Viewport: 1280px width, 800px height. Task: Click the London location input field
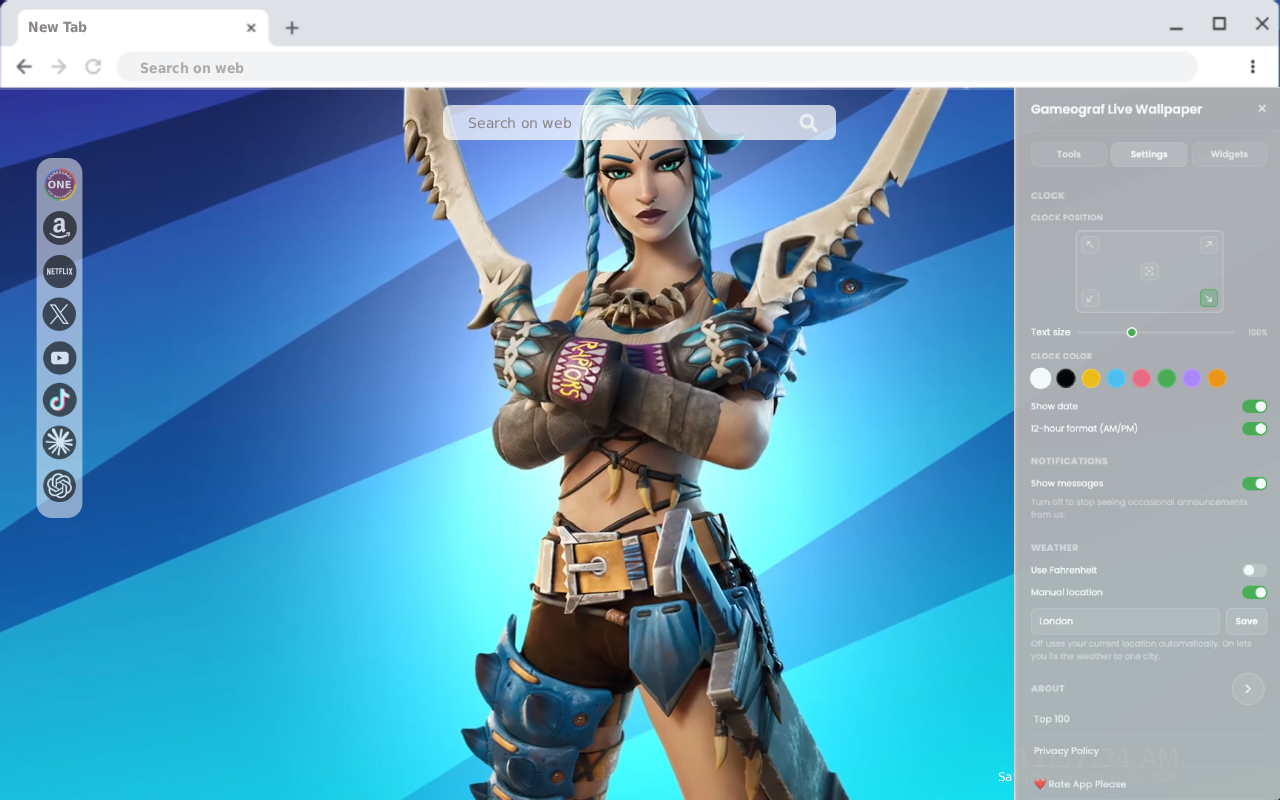point(1125,621)
